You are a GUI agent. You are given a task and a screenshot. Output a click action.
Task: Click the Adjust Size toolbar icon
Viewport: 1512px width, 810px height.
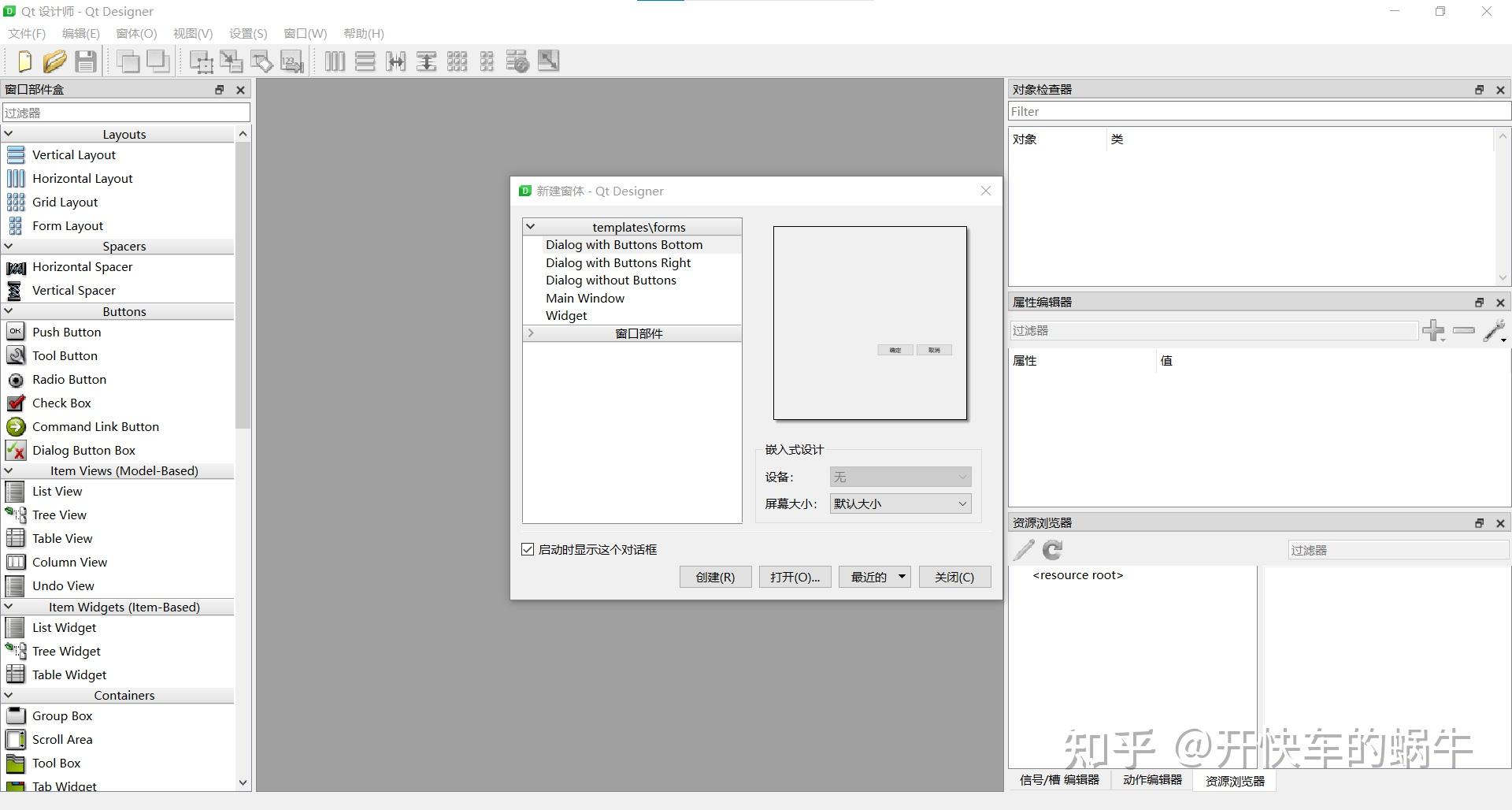(548, 61)
